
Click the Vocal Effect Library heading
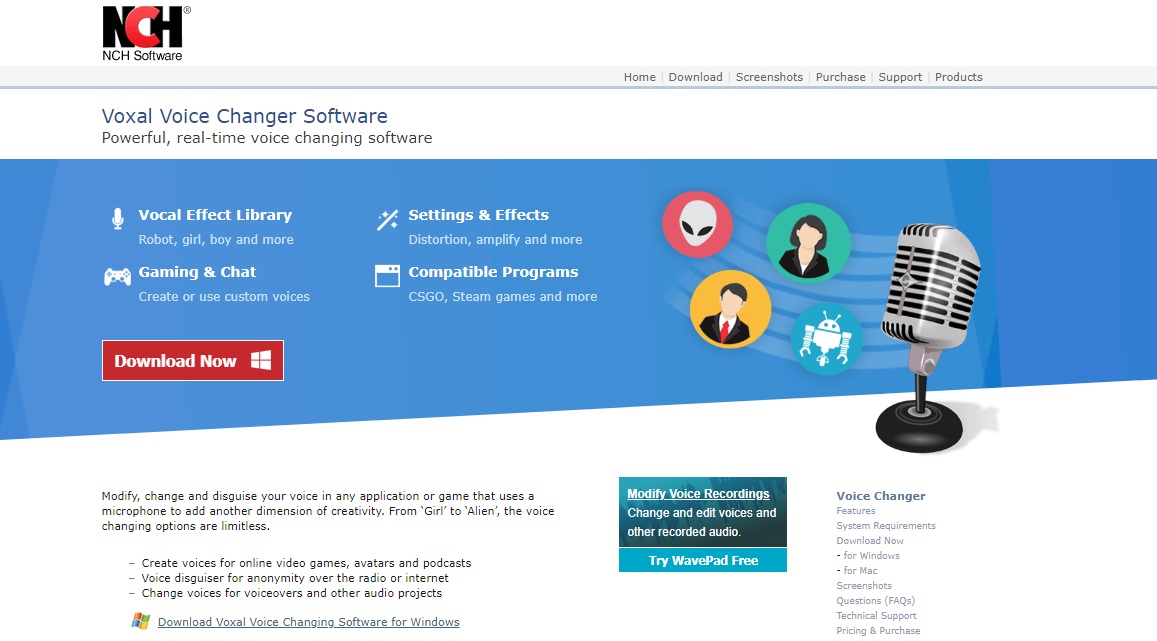(x=215, y=215)
